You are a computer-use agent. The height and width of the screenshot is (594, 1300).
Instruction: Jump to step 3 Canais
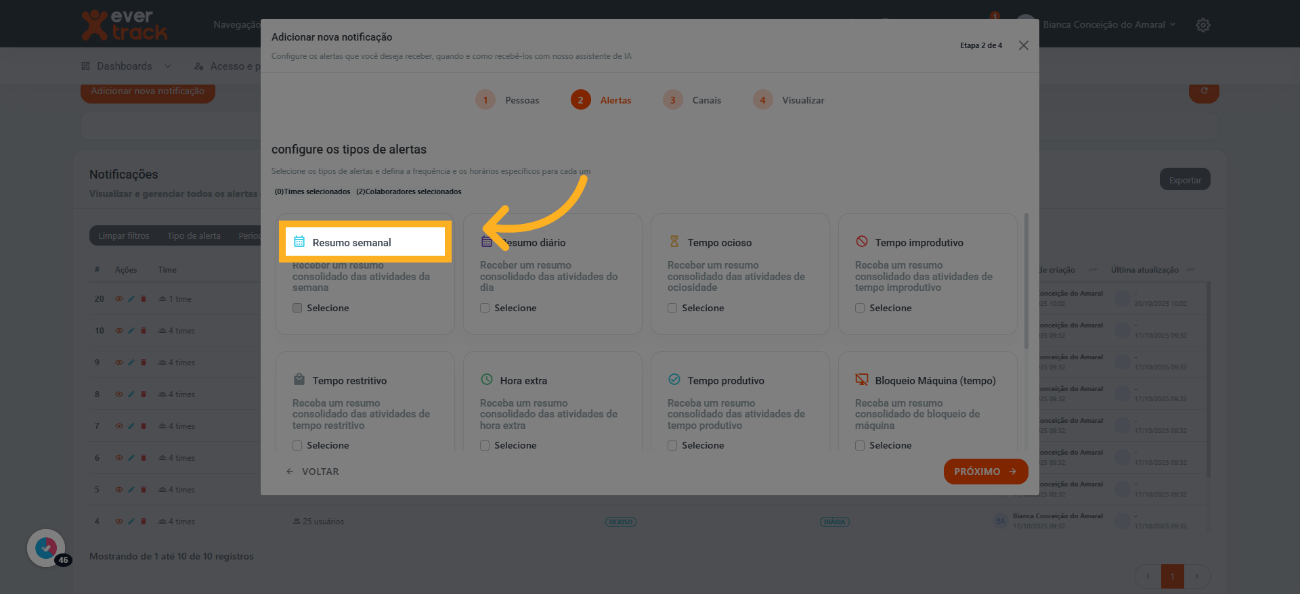point(692,100)
